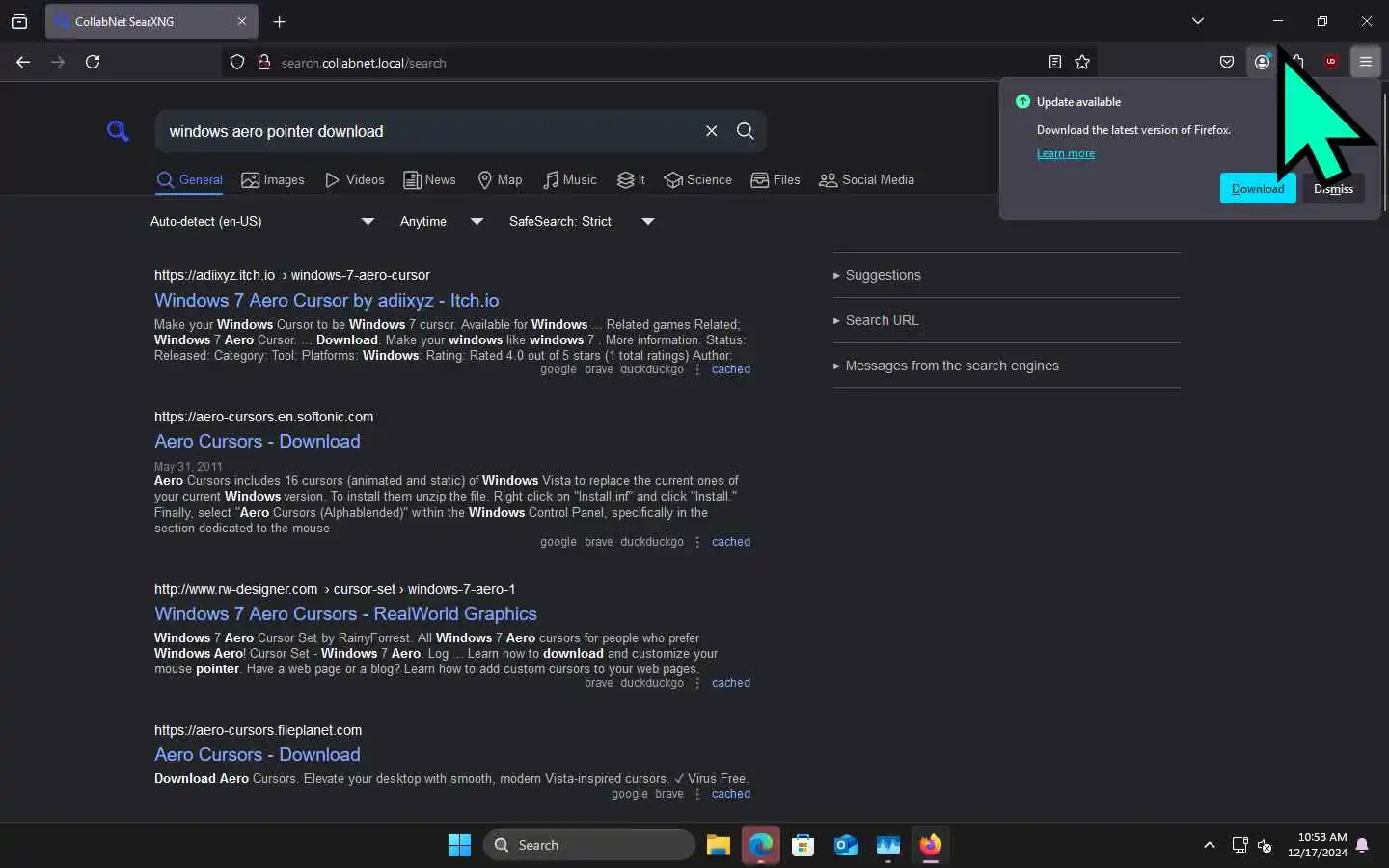Image resolution: width=1389 pixels, height=868 pixels.
Task: Open Microsoft Store from taskbar
Action: pos(803,845)
